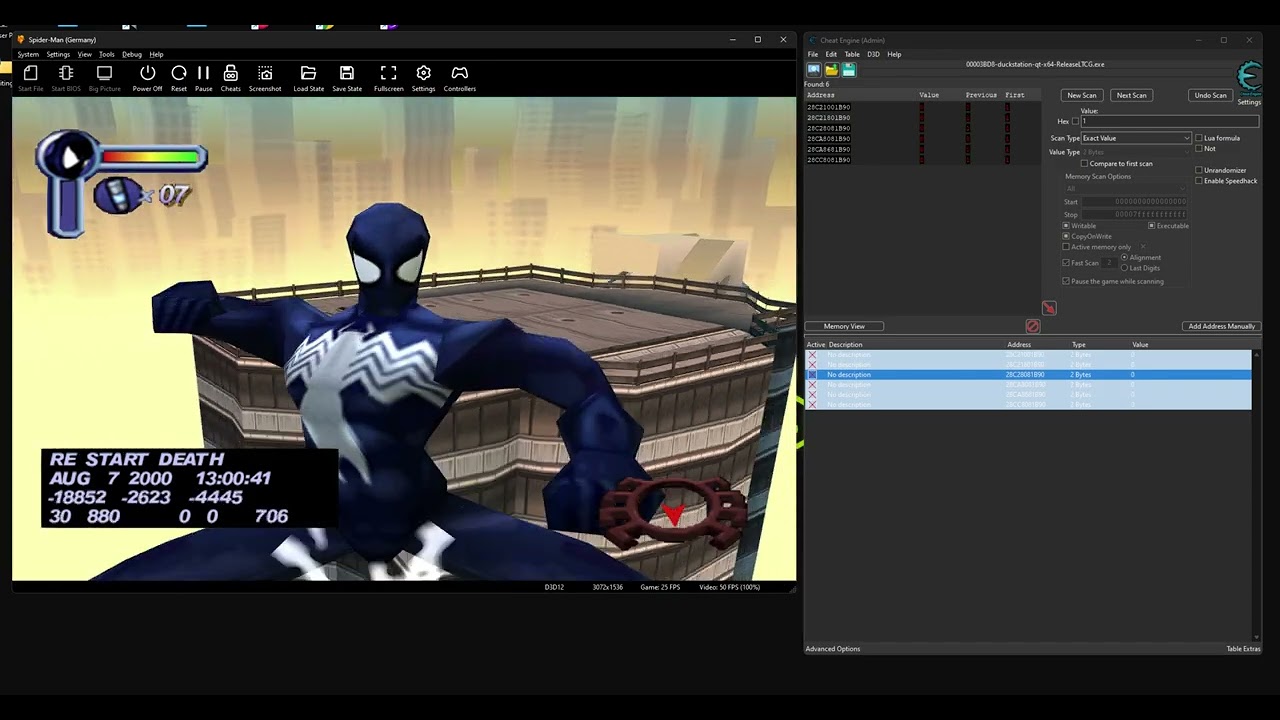The image size is (1280, 720).
Task: Click the Cheat Engine logo Settings icon
Action: pos(1249,78)
